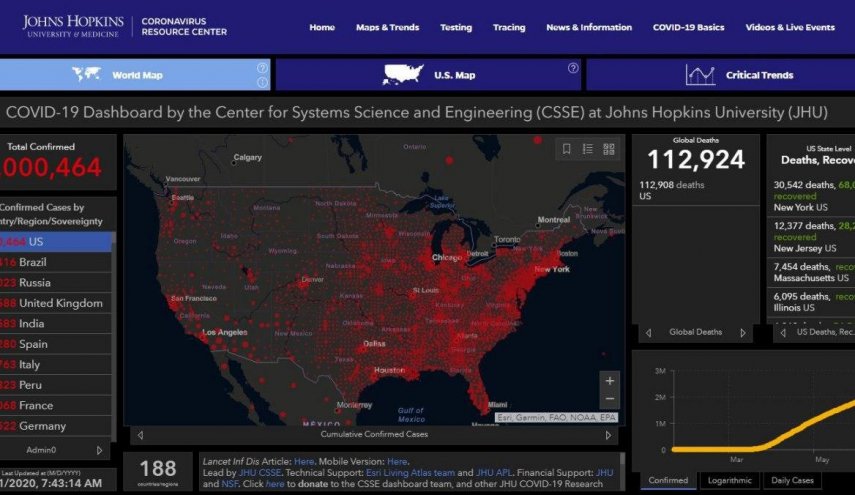The height and width of the screenshot is (495, 855).
Task: Click the lower help icon on World Map tab
Action: coord(262,82)
